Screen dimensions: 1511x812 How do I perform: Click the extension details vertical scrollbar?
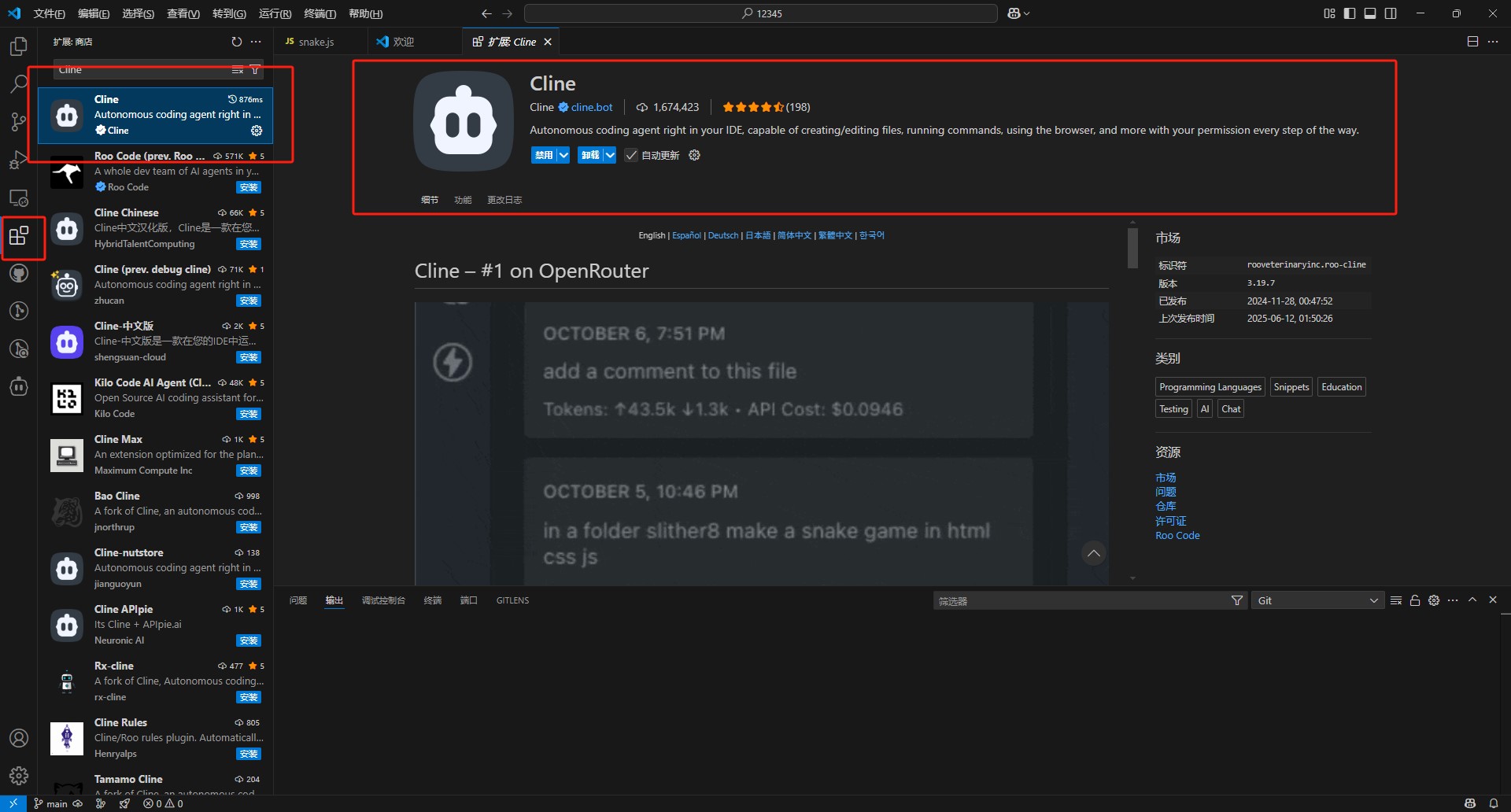click(1132, 248)
